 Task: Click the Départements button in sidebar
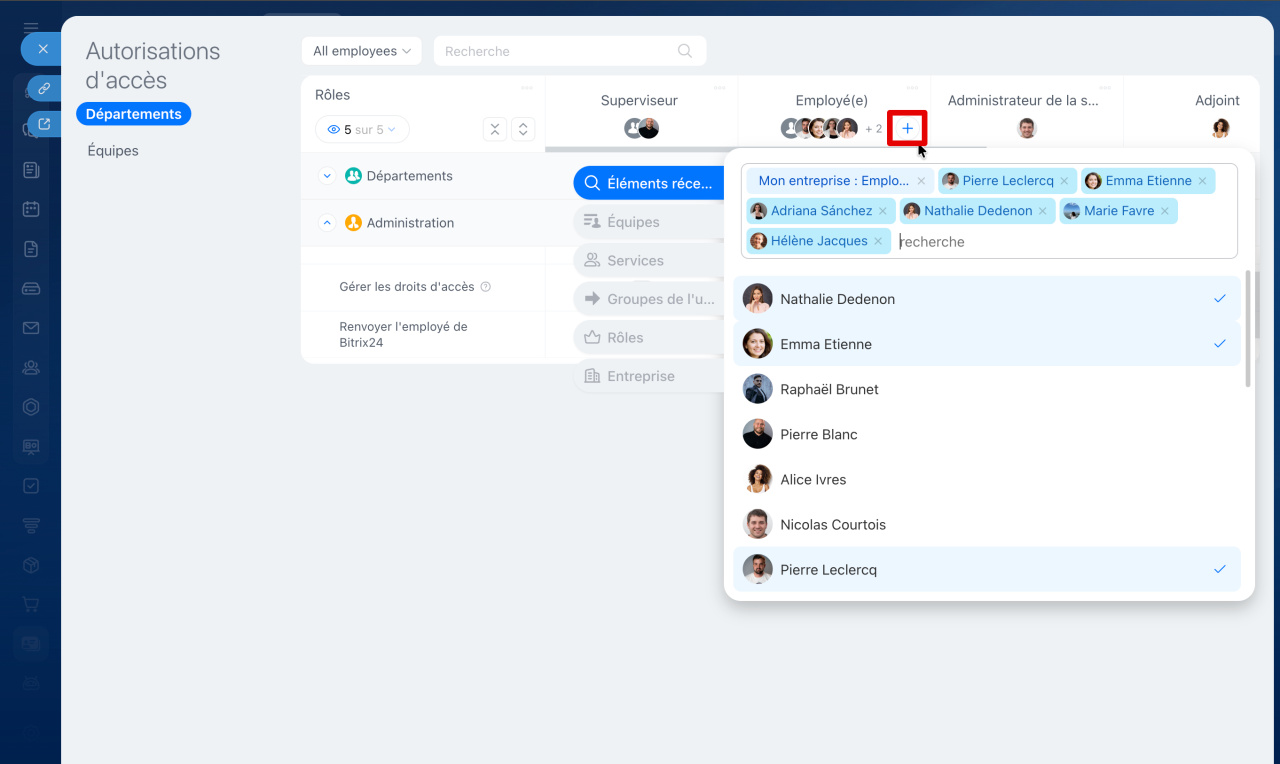[x=133, y=114]
